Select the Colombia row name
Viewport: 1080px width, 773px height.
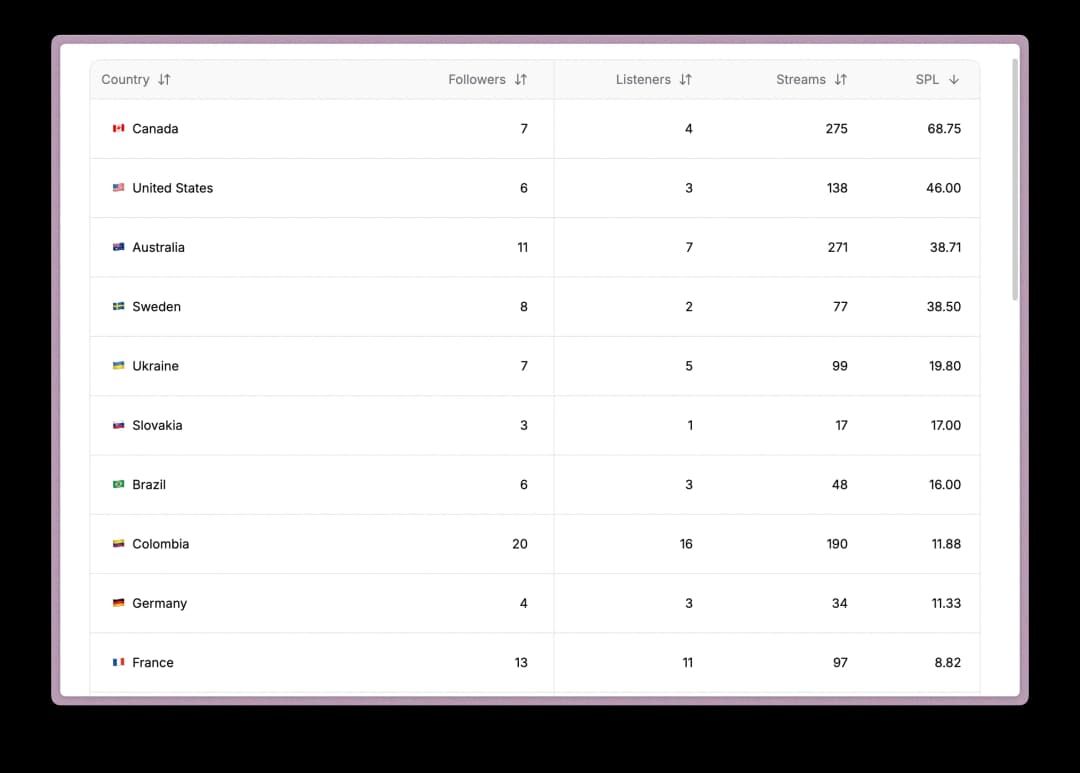coord(160,544)
